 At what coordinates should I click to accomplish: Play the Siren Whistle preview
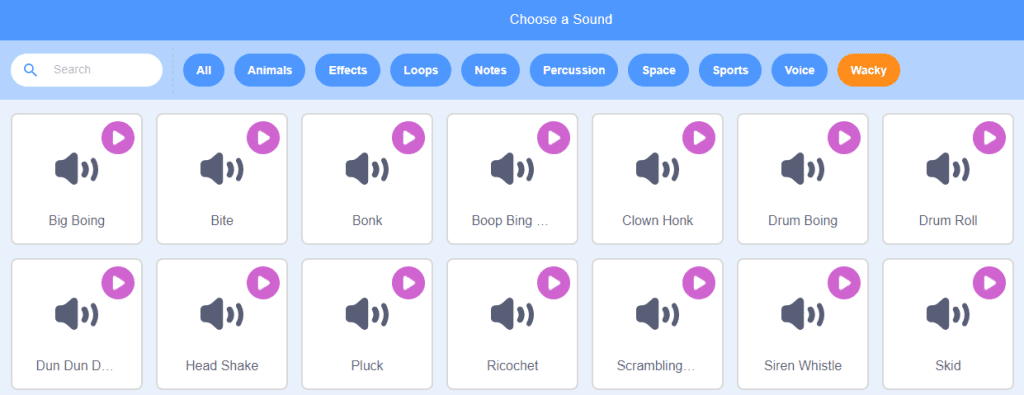[844, 283]
